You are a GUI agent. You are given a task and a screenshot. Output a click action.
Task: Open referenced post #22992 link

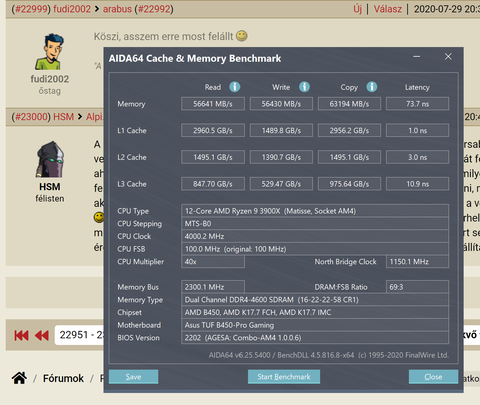154,9
